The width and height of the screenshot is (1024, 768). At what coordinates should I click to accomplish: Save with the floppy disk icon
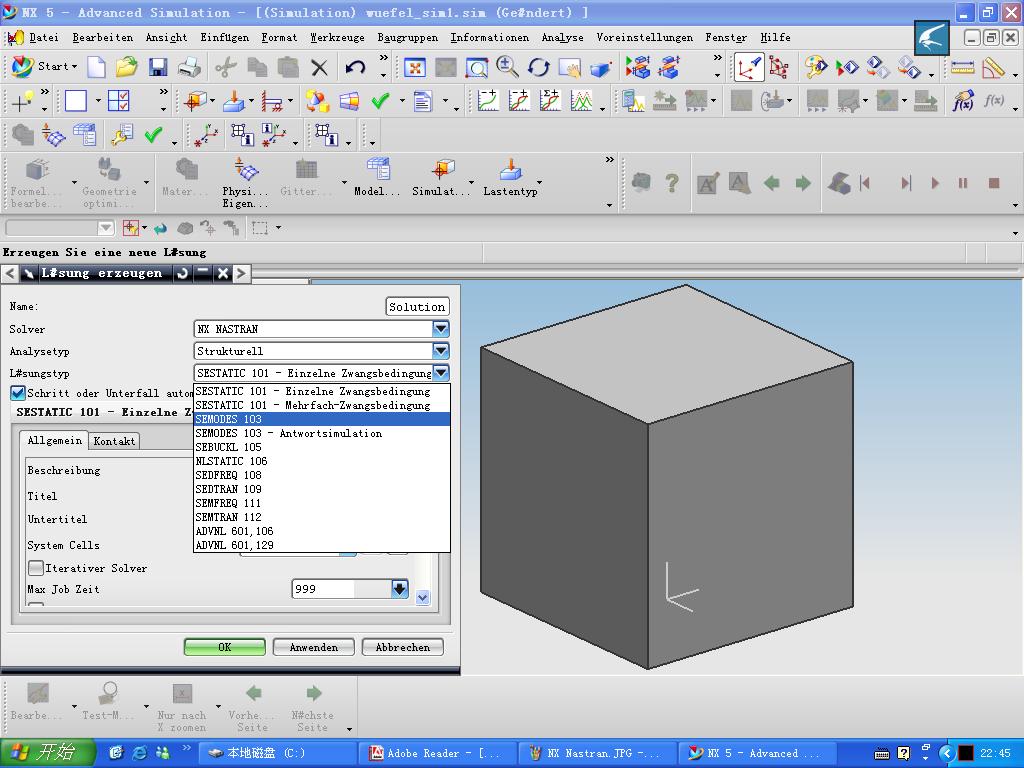158,67
